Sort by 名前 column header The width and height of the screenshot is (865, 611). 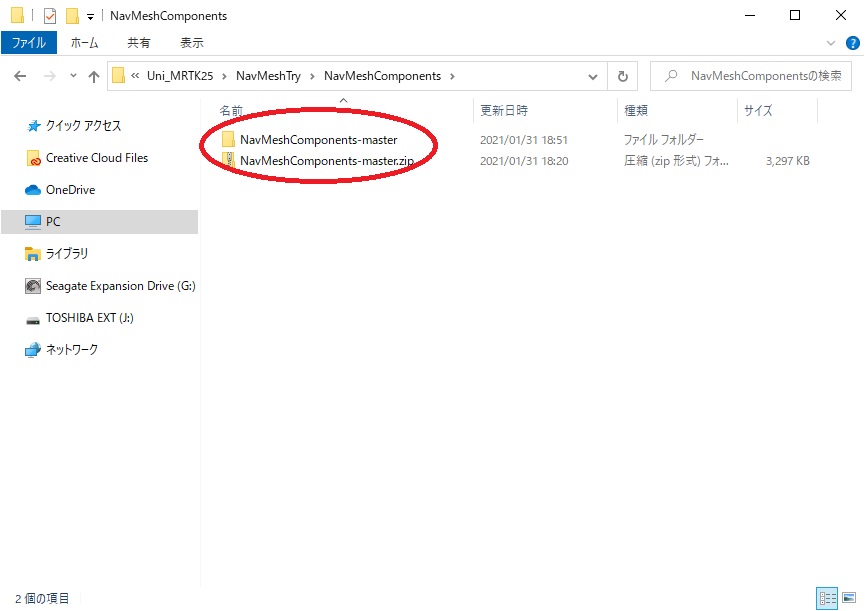click(x=231, y=111)
